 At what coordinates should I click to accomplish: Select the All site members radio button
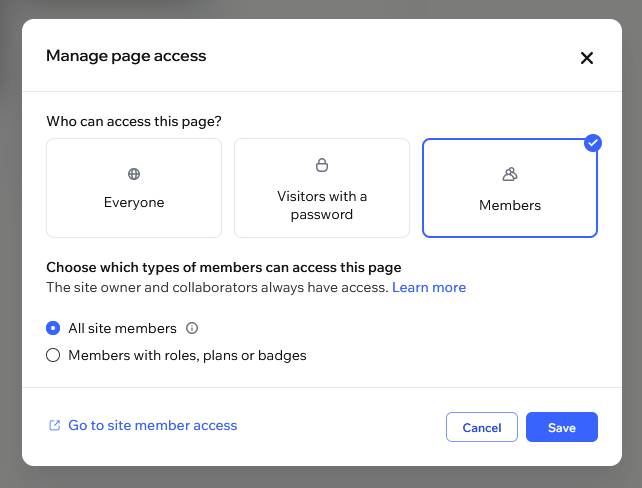tap(53, 328)
